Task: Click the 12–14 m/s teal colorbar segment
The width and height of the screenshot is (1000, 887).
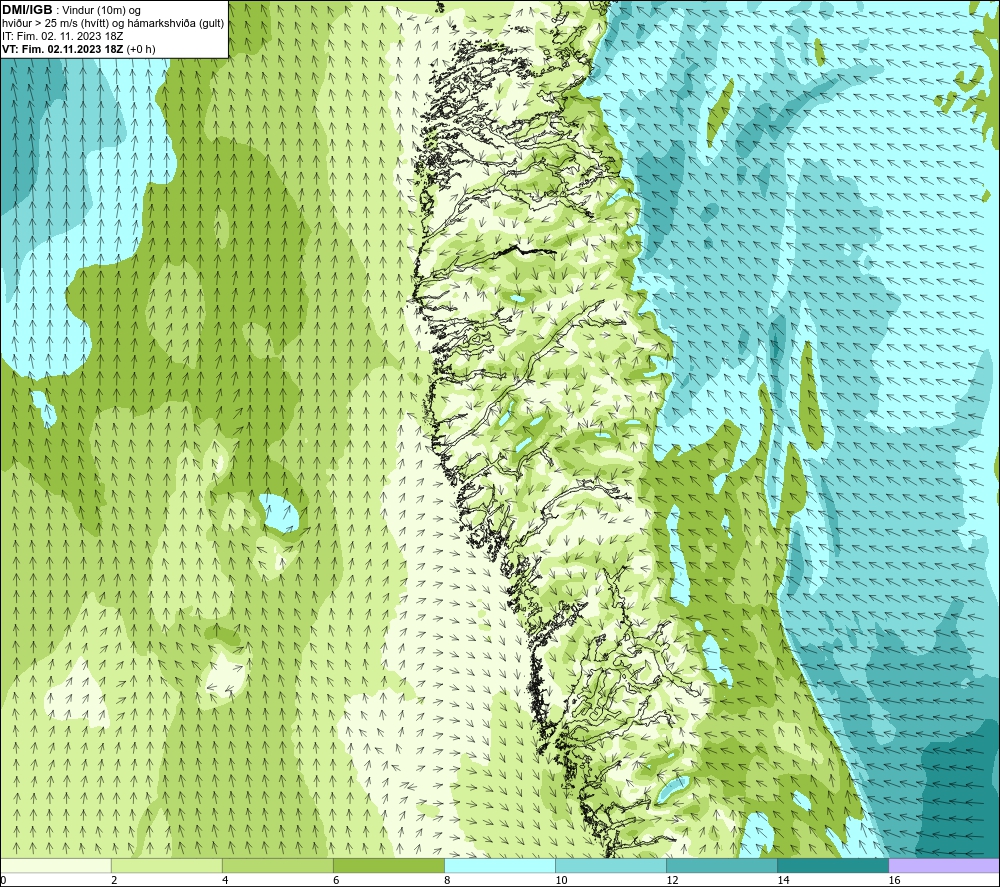Action: [x=721, y=865]
